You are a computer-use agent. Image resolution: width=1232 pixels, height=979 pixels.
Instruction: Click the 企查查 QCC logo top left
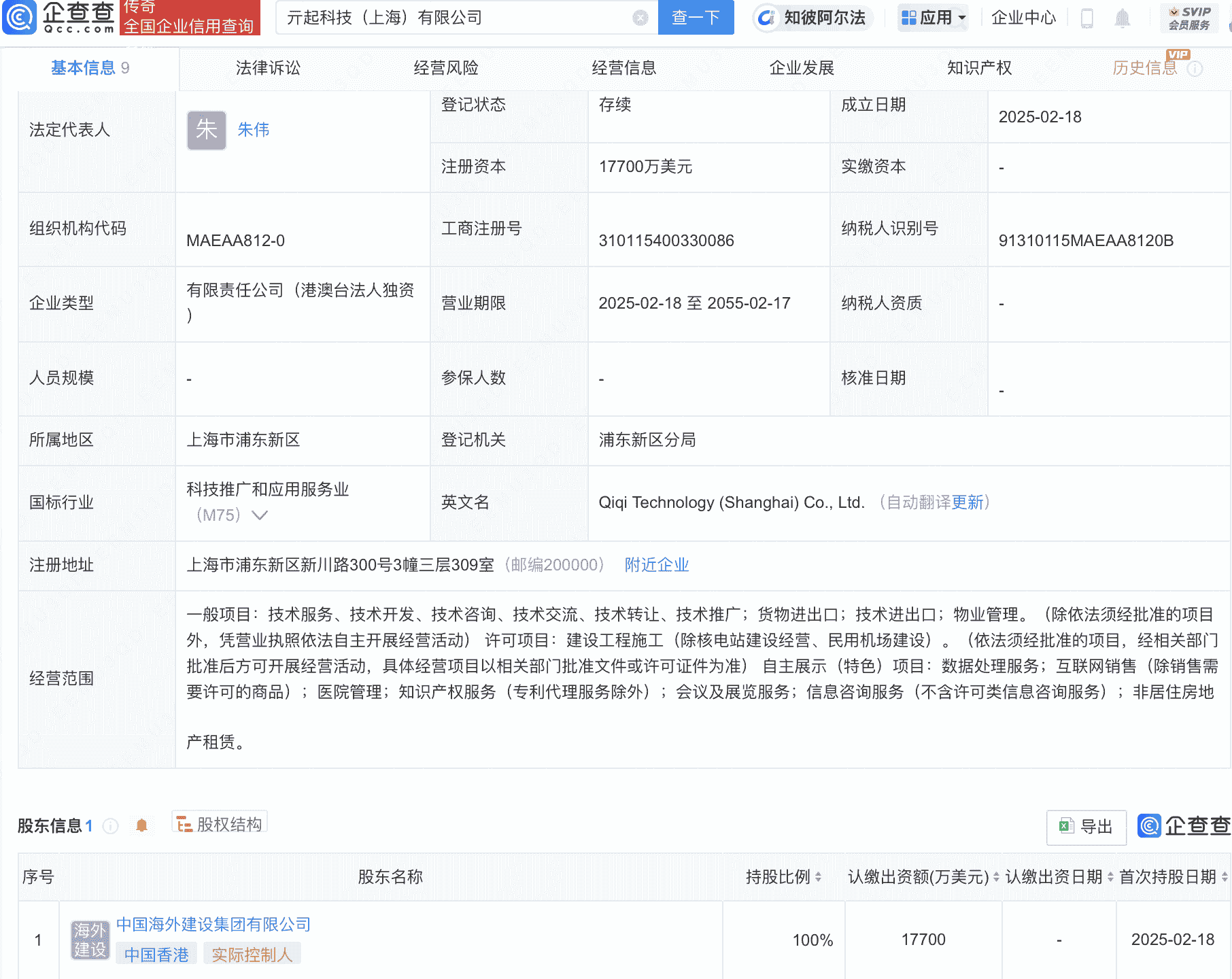(58, 18)
